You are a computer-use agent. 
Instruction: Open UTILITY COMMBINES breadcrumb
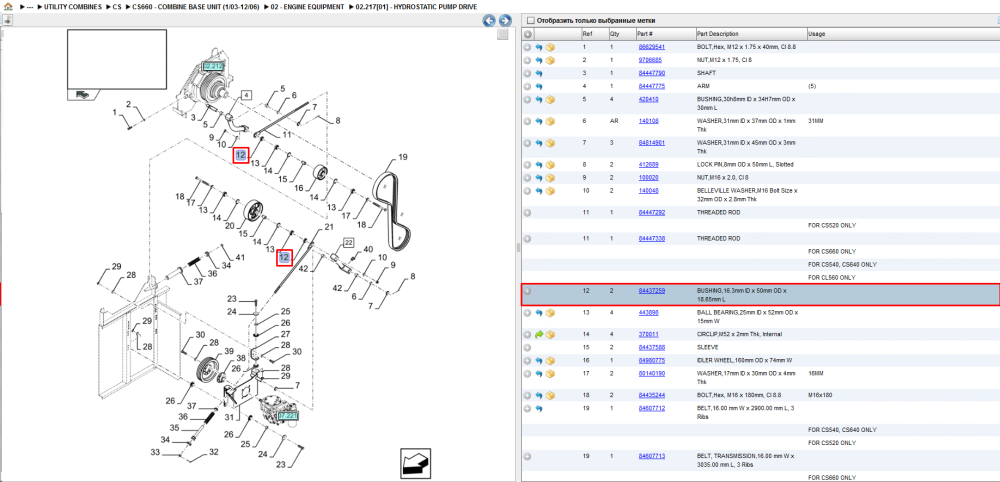(x=73, y=6)
